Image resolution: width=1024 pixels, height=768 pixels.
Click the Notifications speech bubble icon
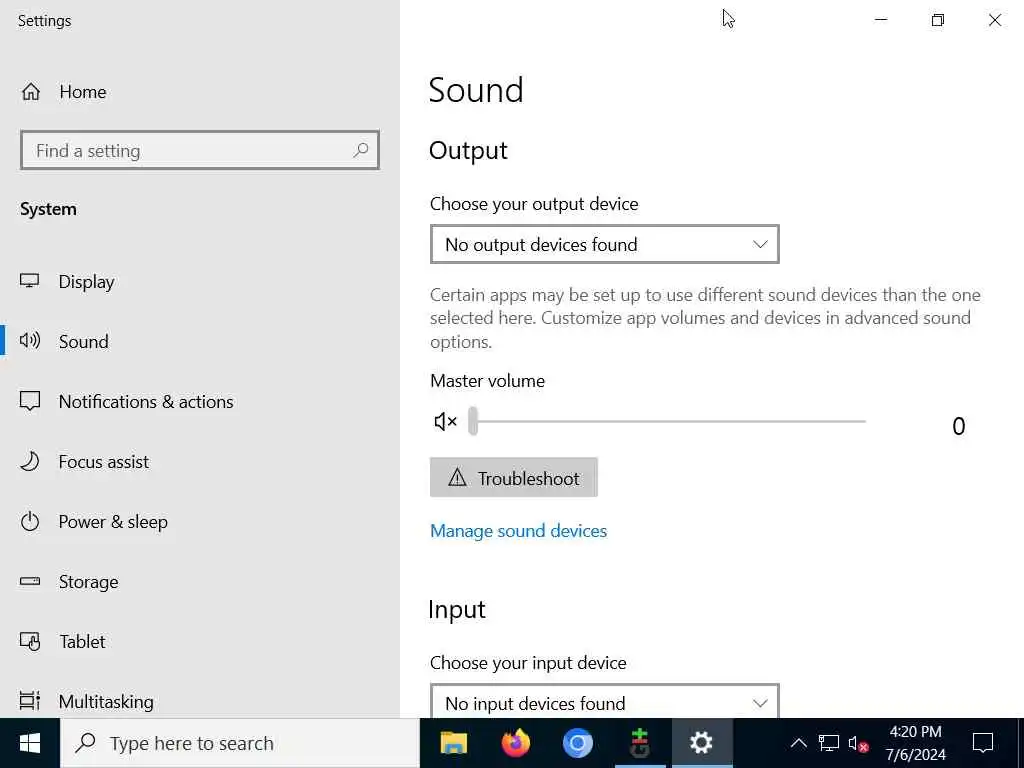pos(30,401)
